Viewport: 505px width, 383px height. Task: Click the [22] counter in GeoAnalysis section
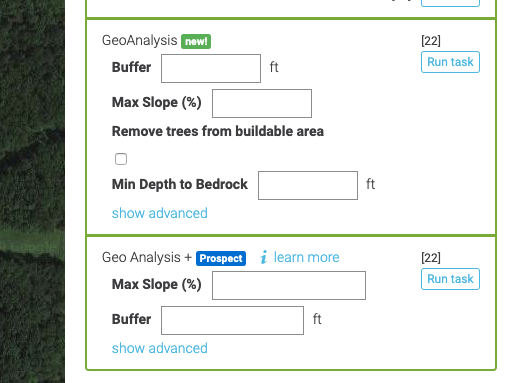point(431,41)
